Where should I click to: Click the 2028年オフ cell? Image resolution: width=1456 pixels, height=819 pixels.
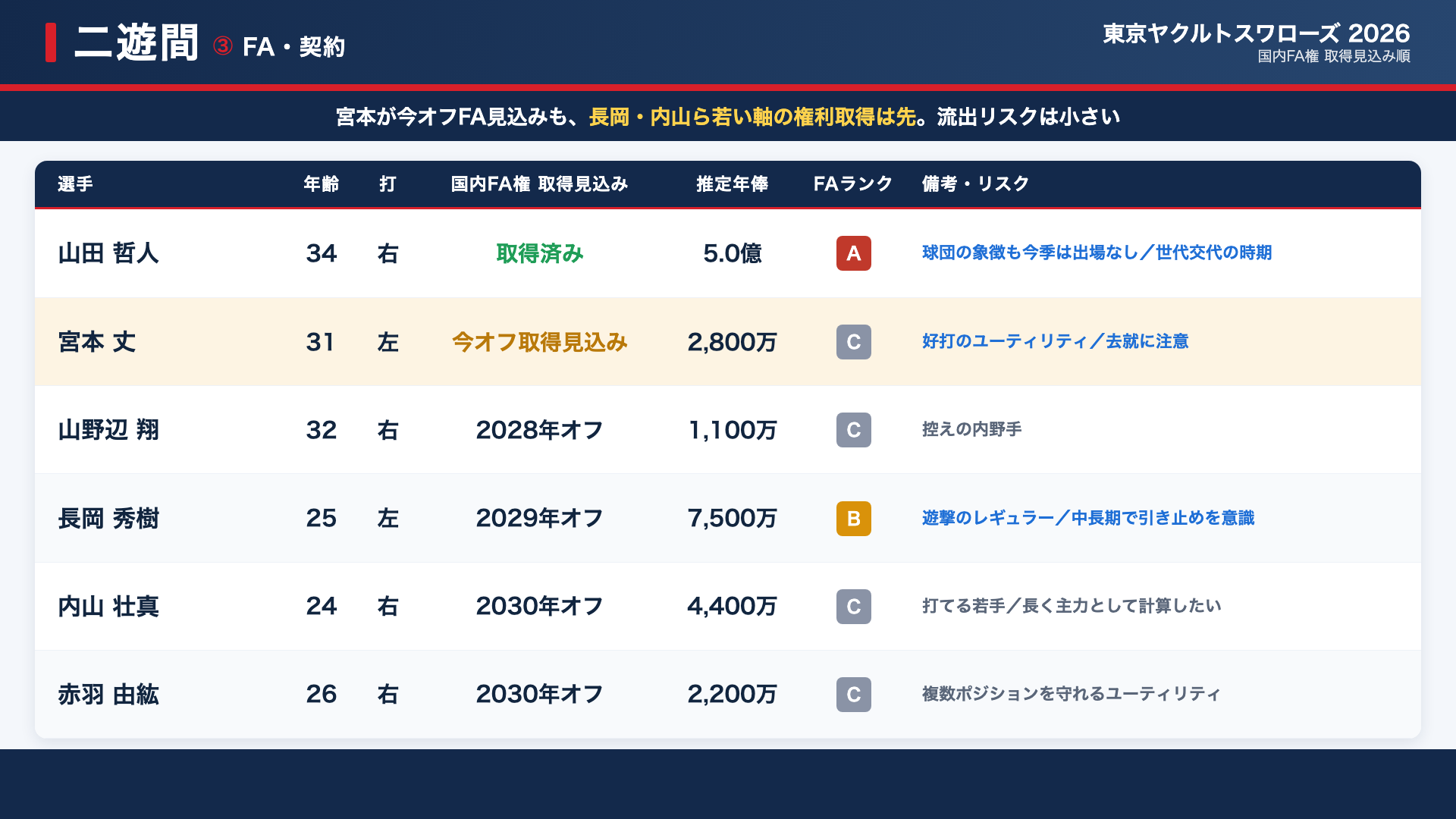[x=539, y=430]
